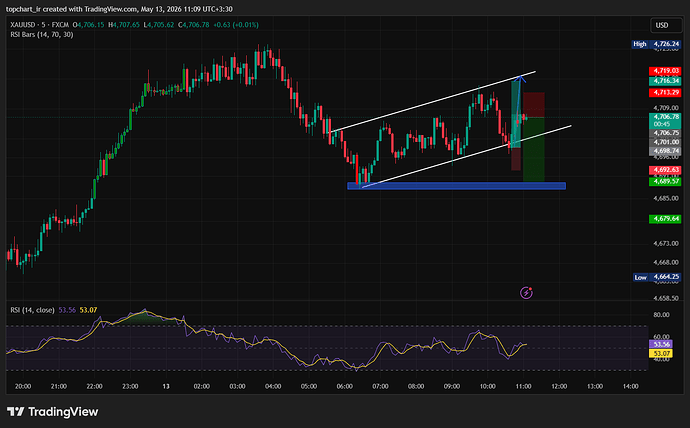Select the red 4,719.03 price tag

665,71
